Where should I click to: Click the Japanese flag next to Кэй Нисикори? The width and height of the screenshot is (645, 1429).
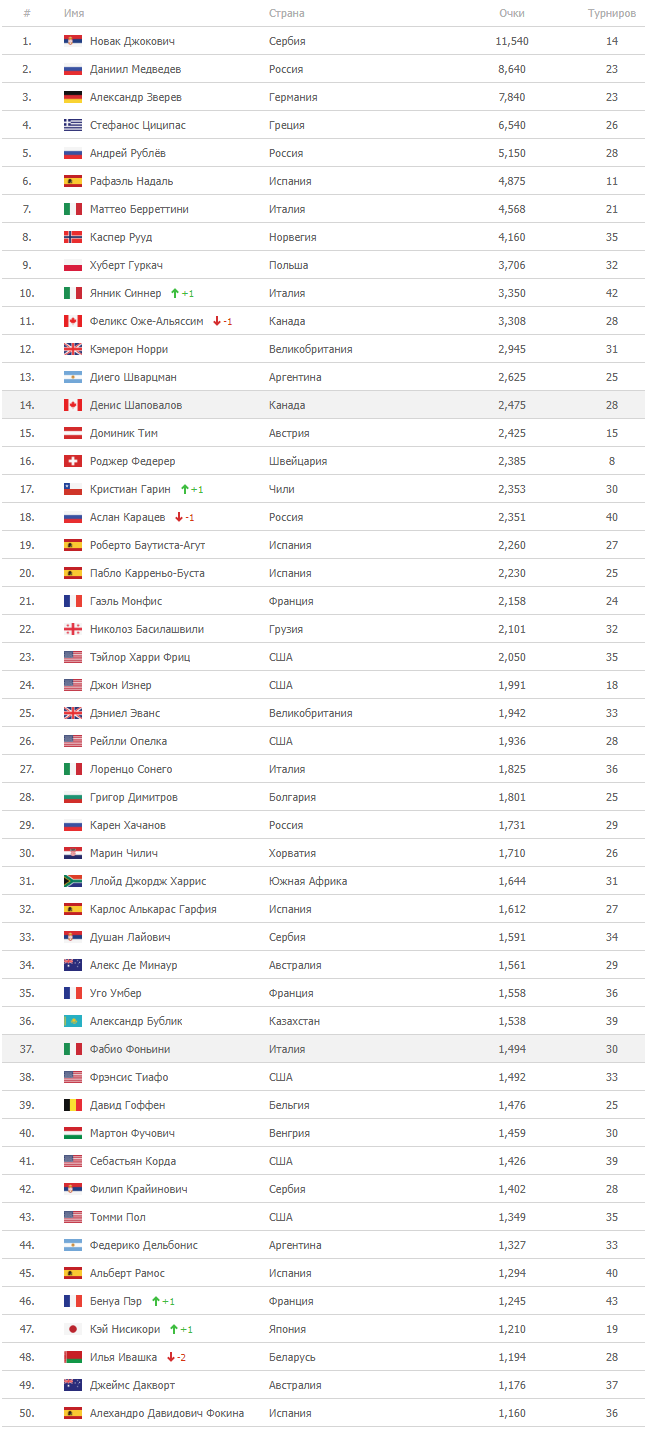point(72,1329)
